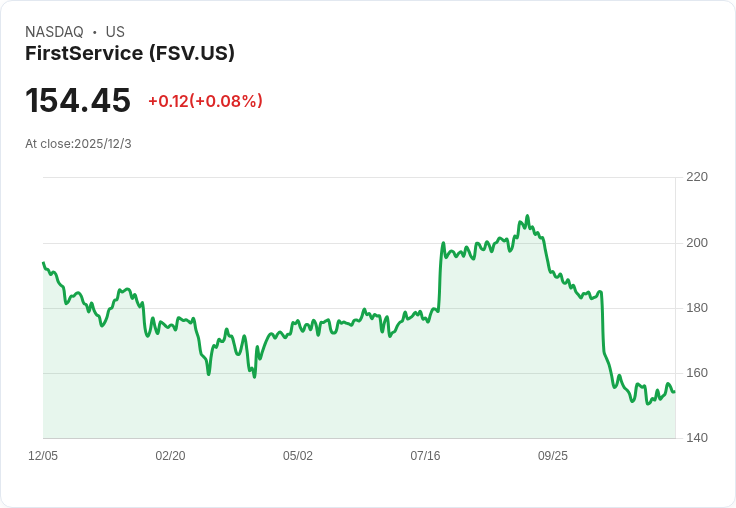Click the leftmost start of the price line
736x508 pixels.
[43, 263]
